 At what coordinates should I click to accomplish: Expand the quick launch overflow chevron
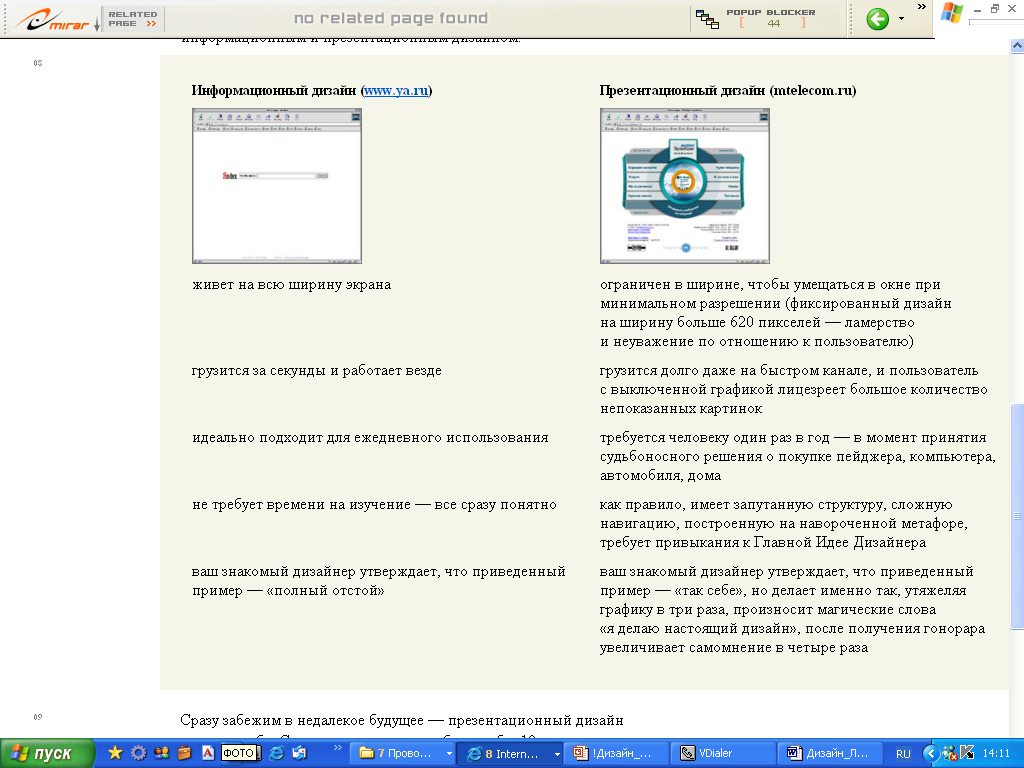pos(338,747)
